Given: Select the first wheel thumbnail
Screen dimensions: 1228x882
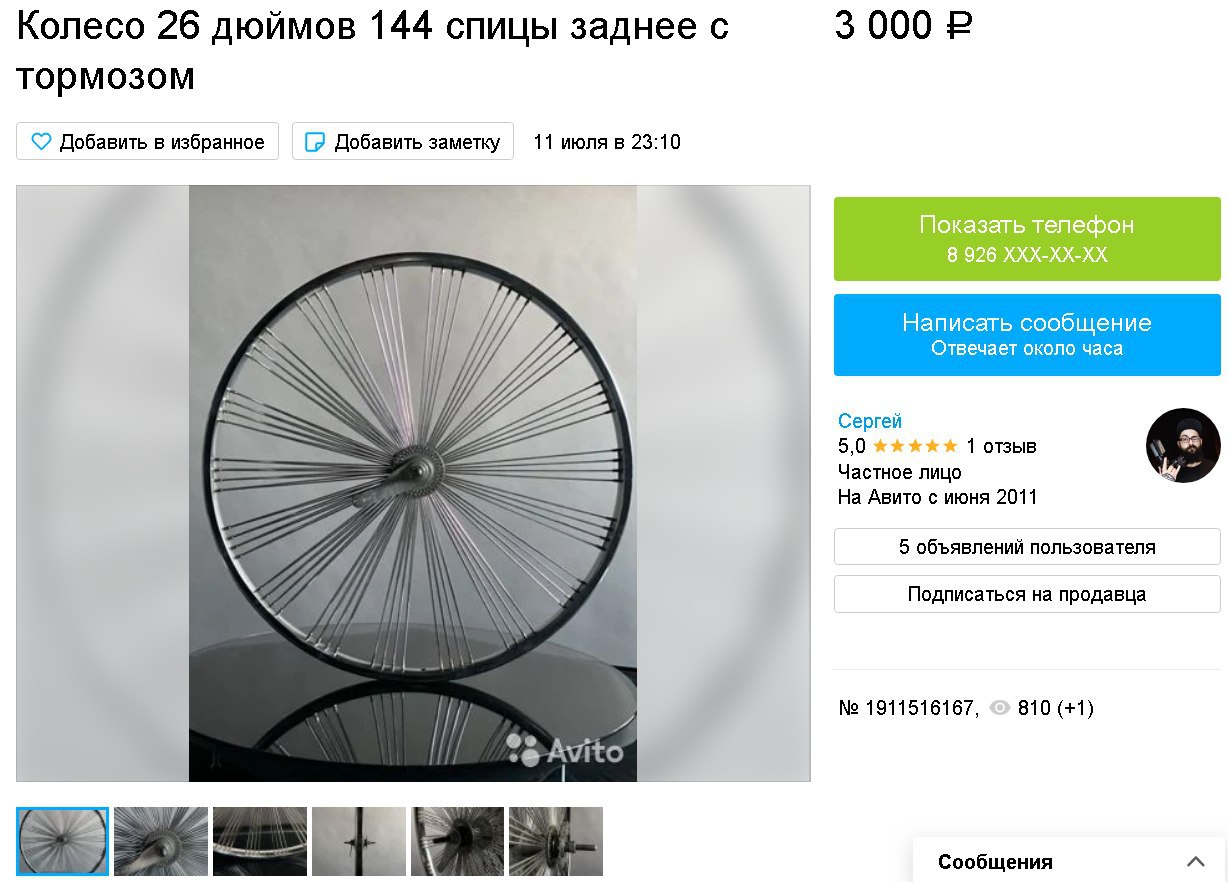Looking at the screenshot, I should 62,841.
